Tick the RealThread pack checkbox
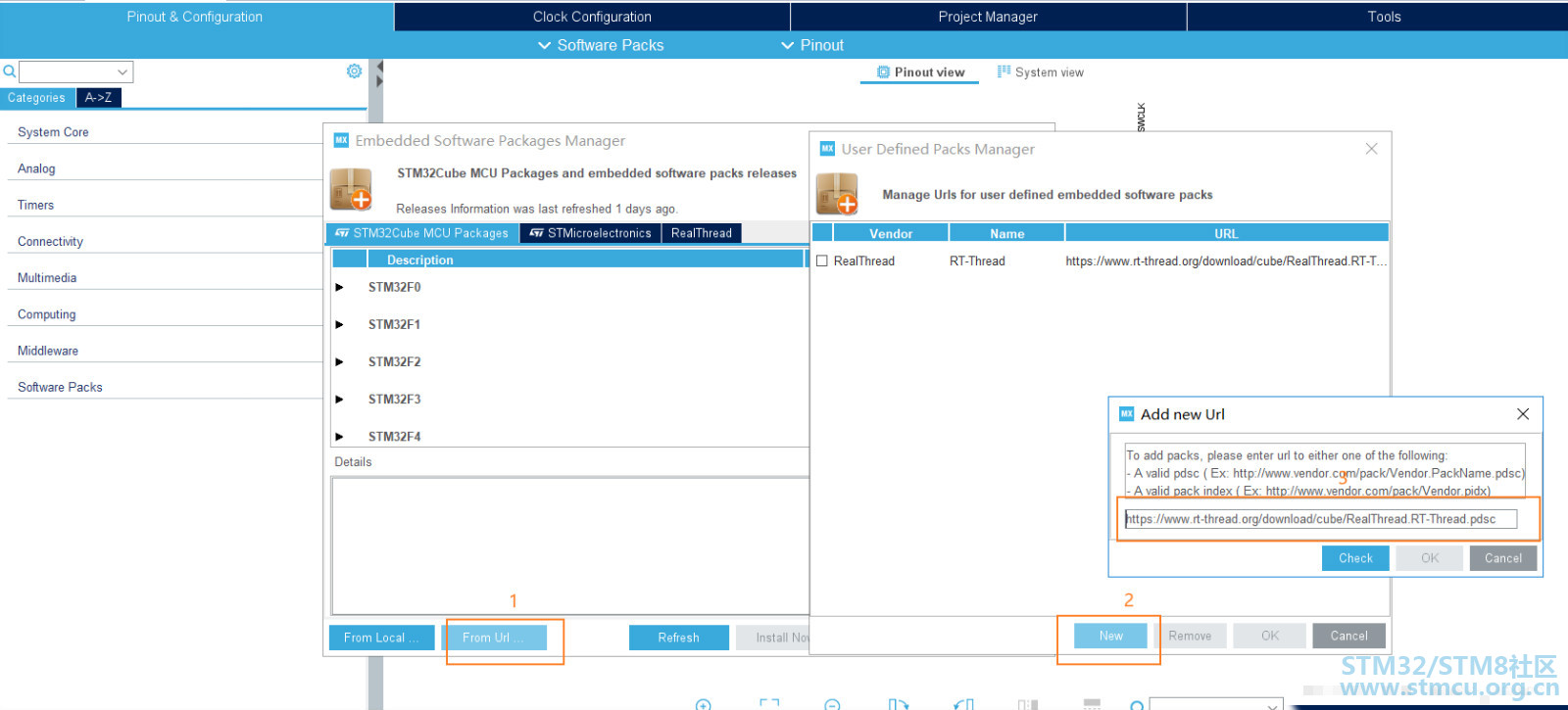The height and width of the screenshot is (710, 1568). click(x=822, y=261)
